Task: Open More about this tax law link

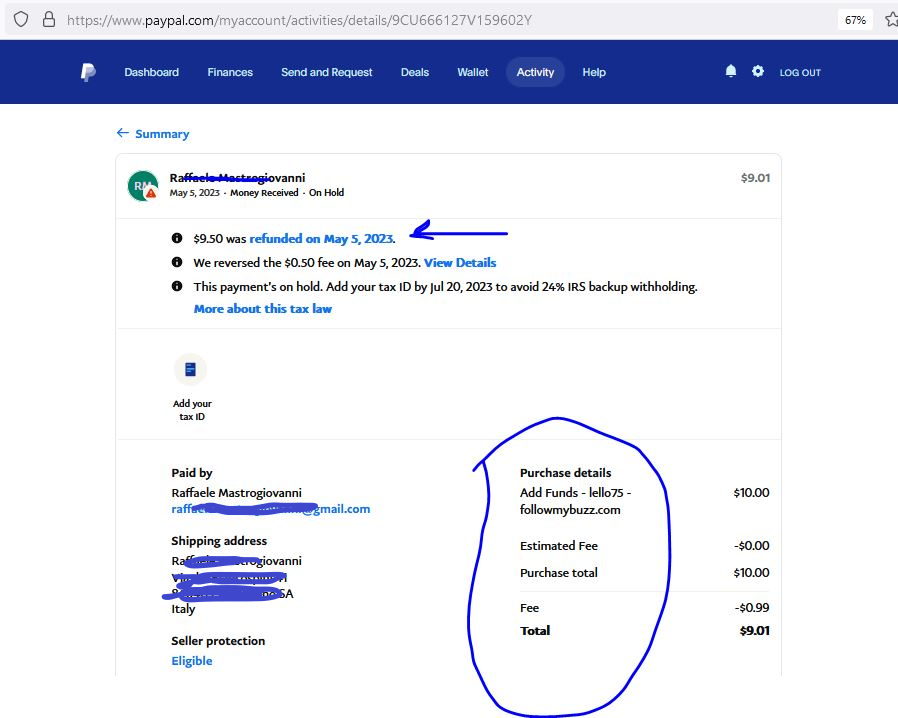Action: [263, 309]
